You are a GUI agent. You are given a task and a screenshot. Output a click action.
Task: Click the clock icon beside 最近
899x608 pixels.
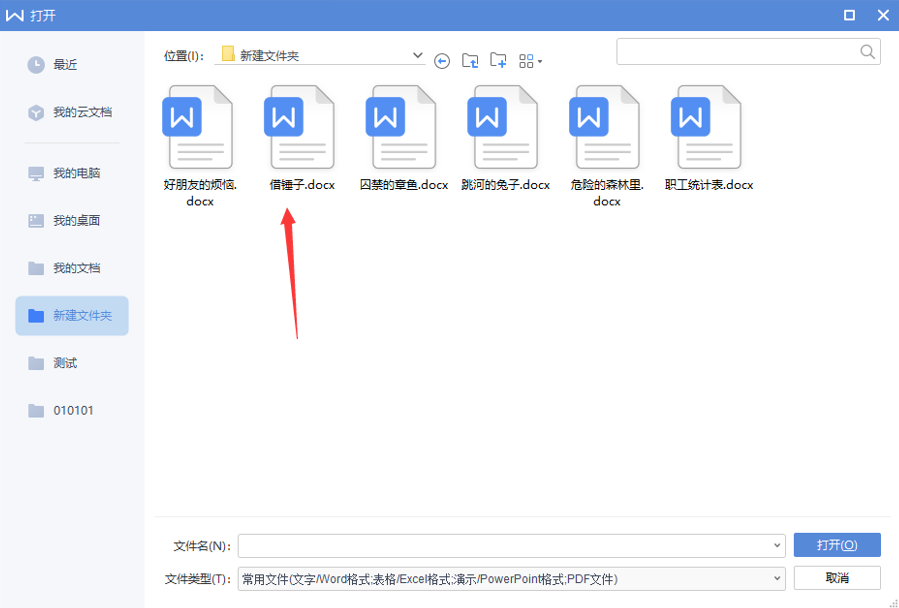pyautogui.click(x=36, y=65)
